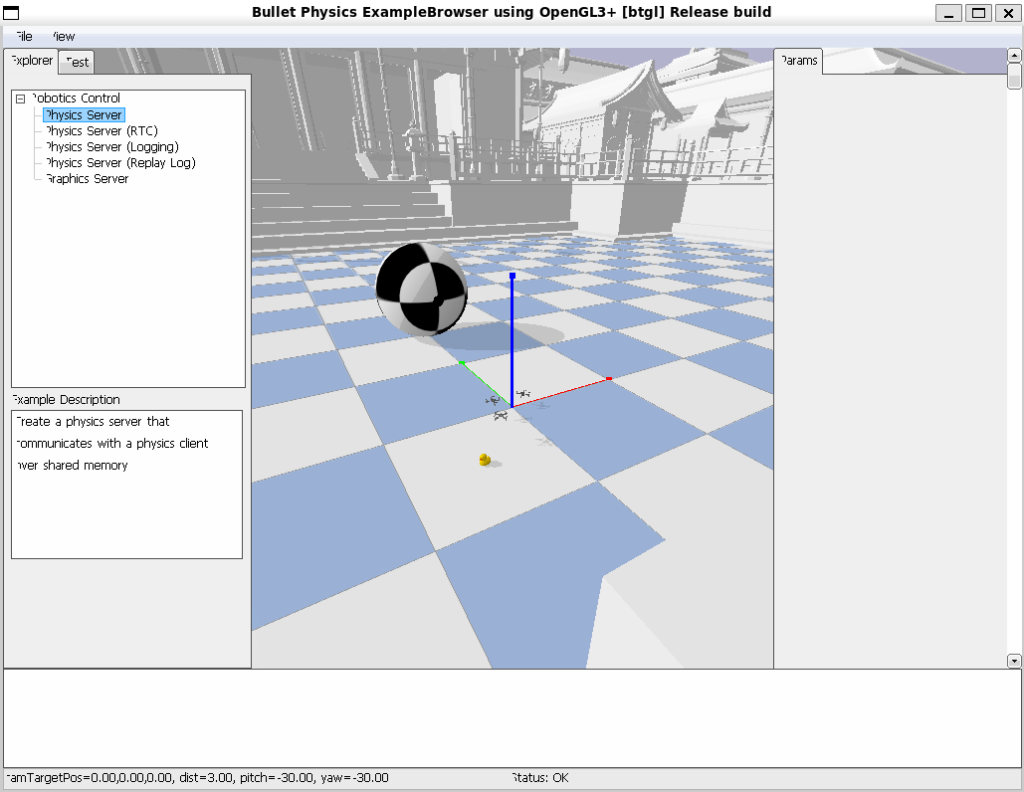Click the red X axis endpoint
This screenshot has width=1024, height=792.
(609, 379)
